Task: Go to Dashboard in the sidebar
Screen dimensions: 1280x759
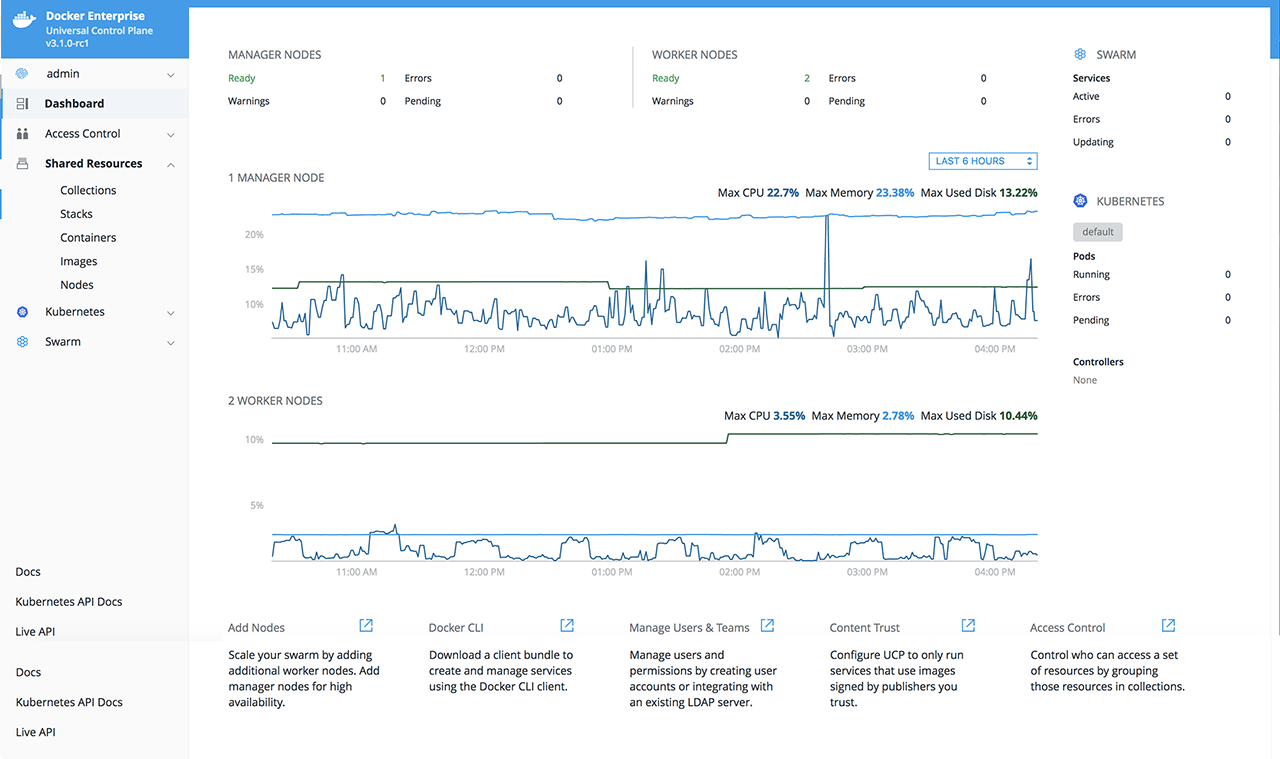Action: [74, 104]
